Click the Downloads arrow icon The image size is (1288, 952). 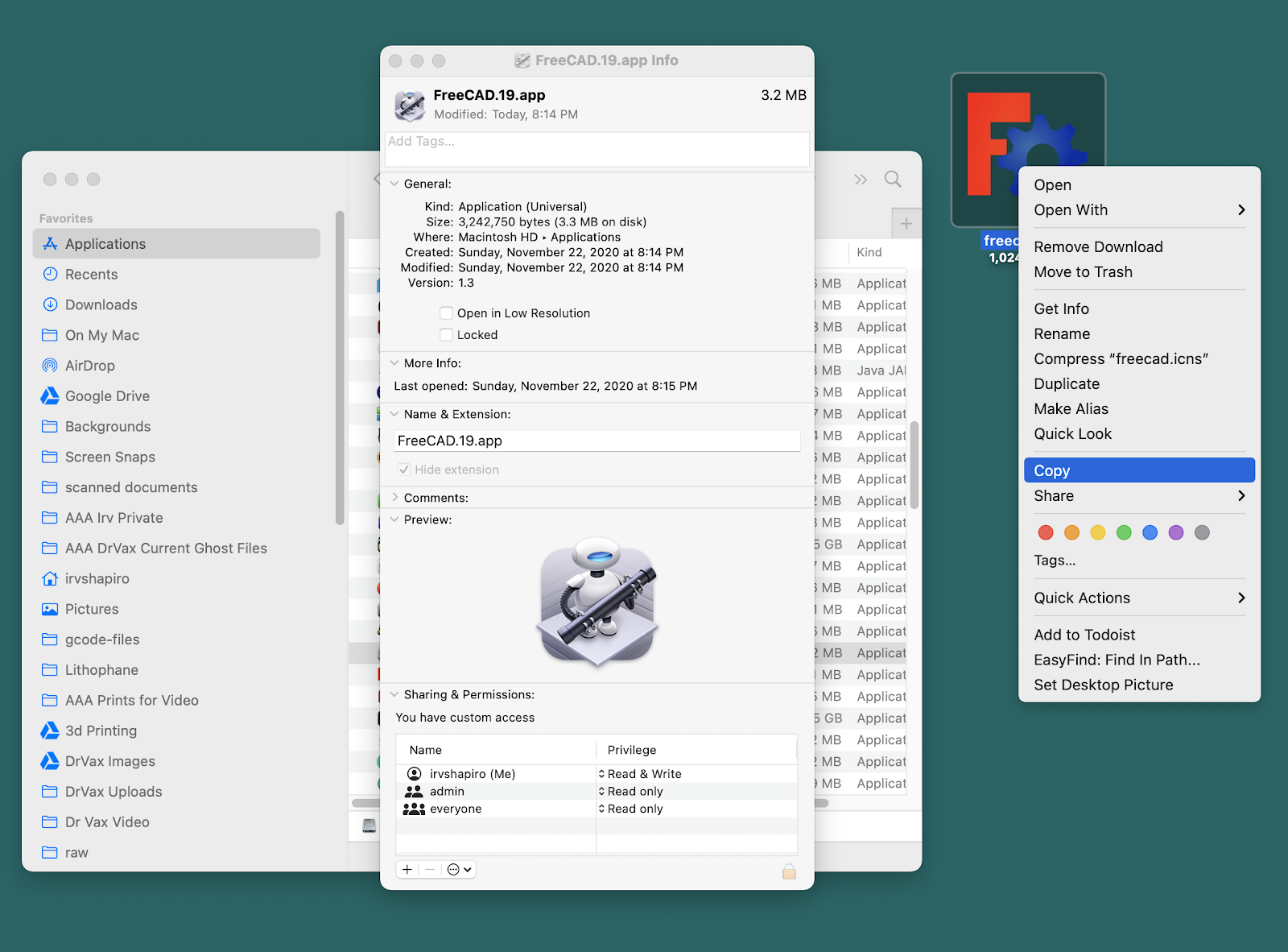coord(50,304)
